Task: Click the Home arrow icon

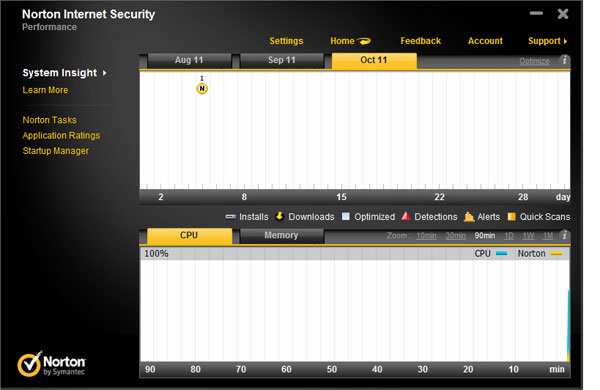Action: [364, 41]
